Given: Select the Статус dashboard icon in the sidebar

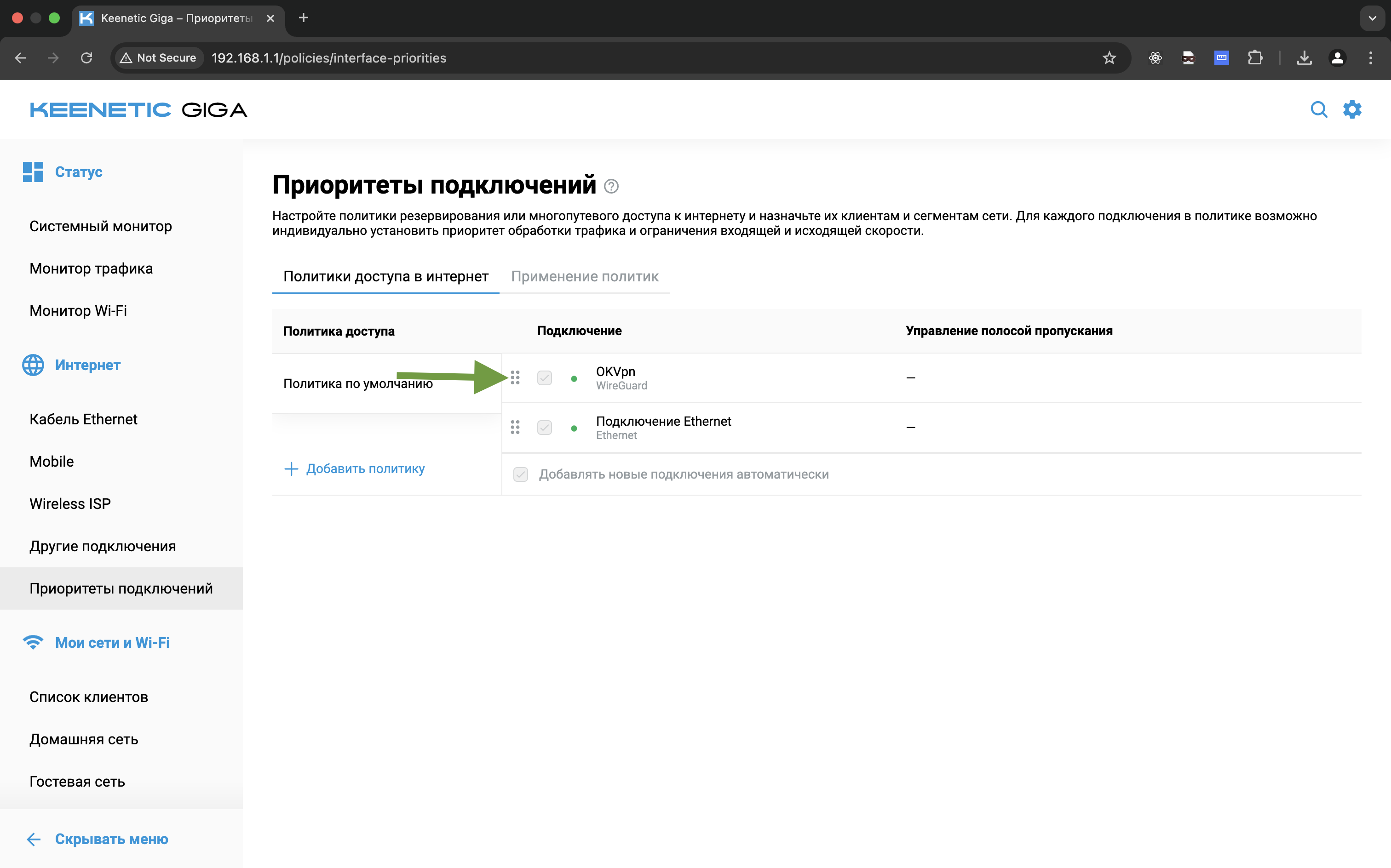Looking at the screenshot, I should 33,171.
